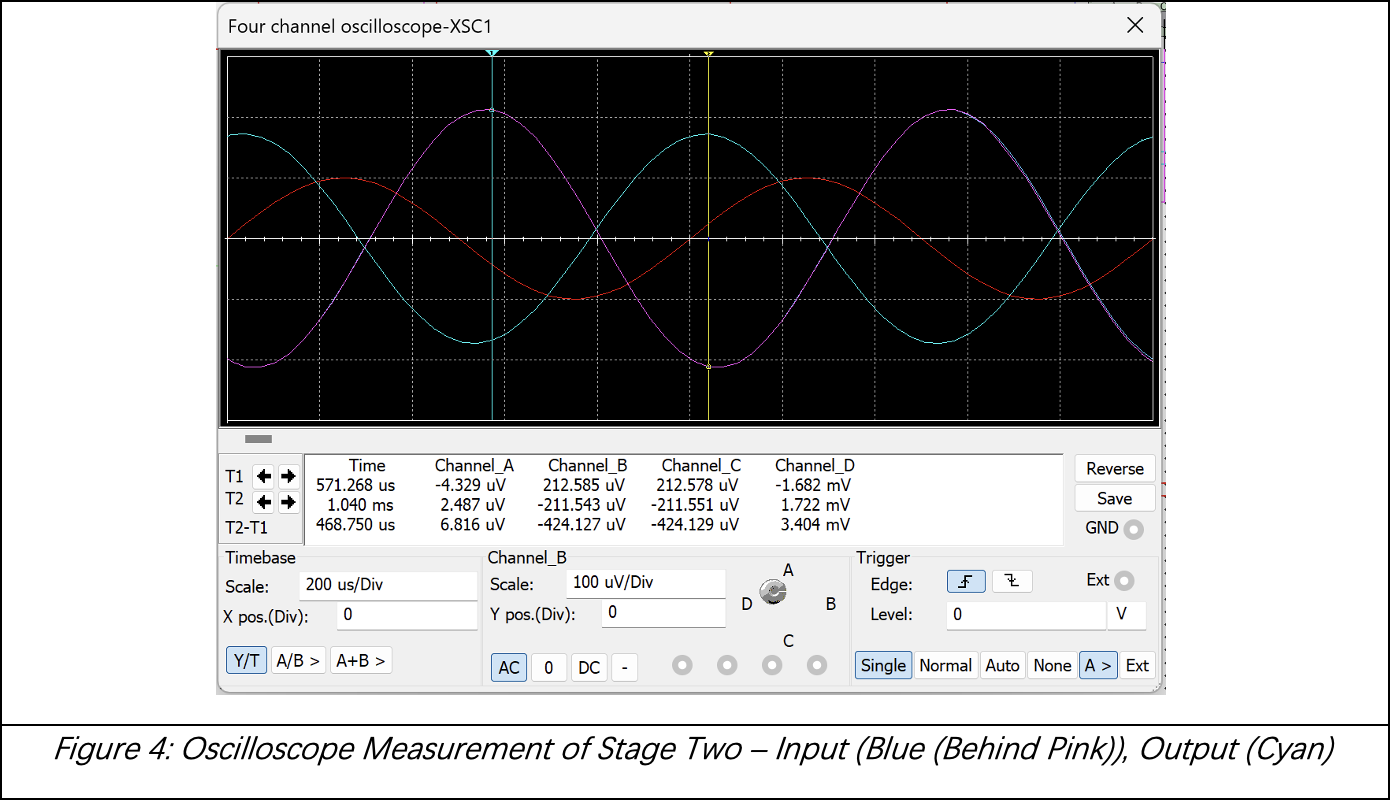This screenshot has width=1392, height=800.
Task: Select Normal trigger mode
Action: [945, 665]
